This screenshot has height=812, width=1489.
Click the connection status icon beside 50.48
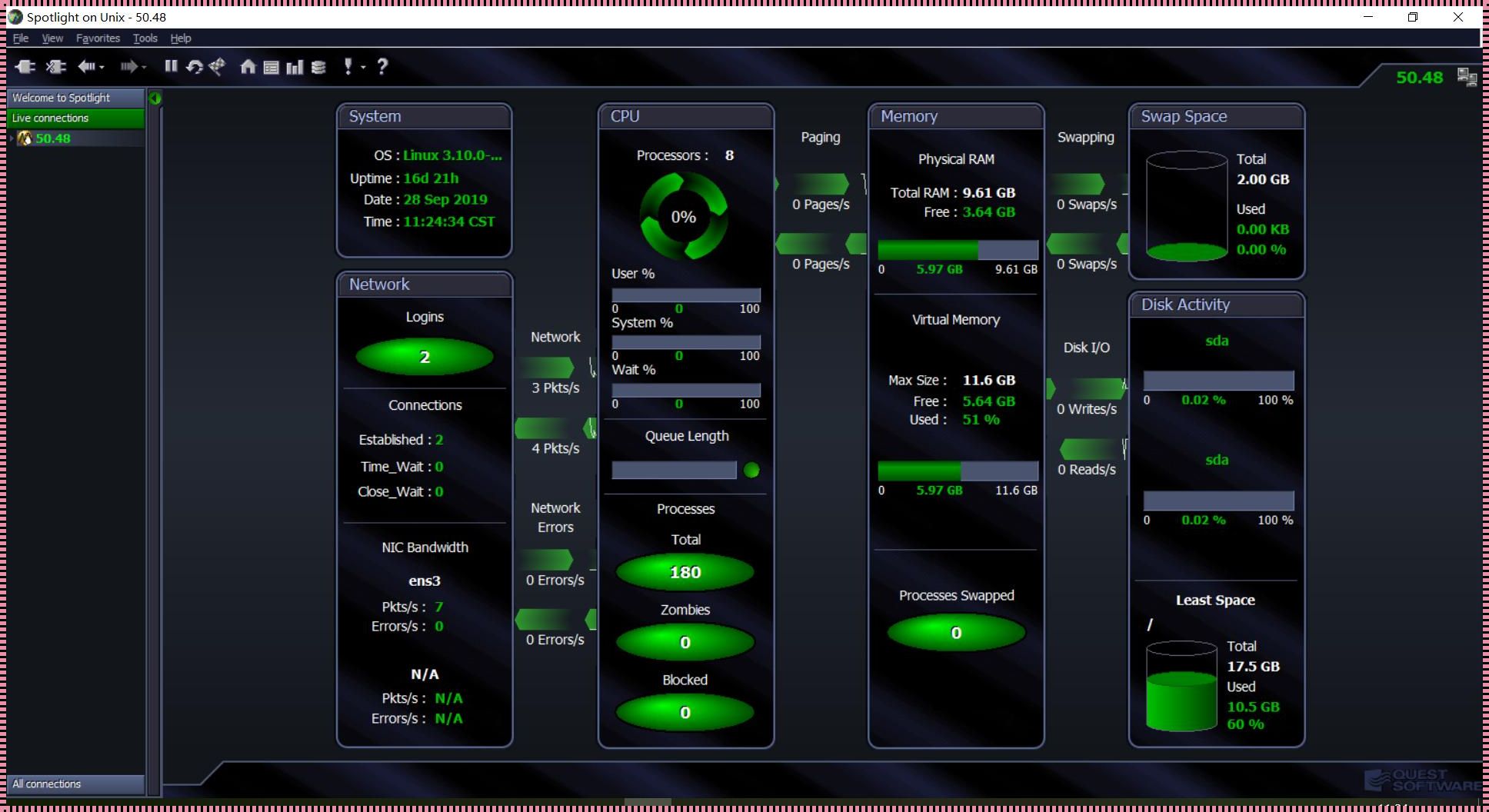point(1467,77)
